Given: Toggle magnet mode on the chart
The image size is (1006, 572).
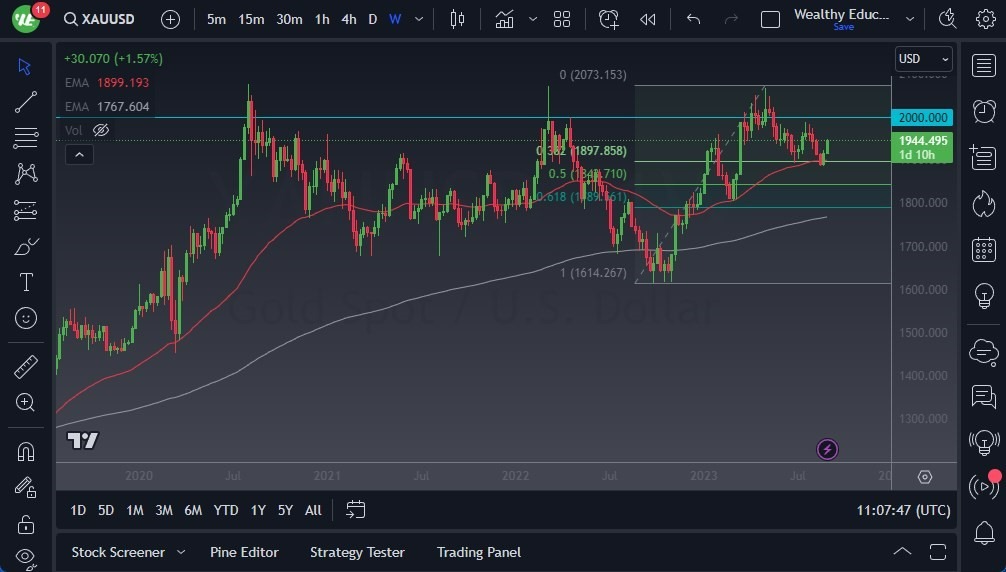Looking at the screenshot, I should point(26,451).
